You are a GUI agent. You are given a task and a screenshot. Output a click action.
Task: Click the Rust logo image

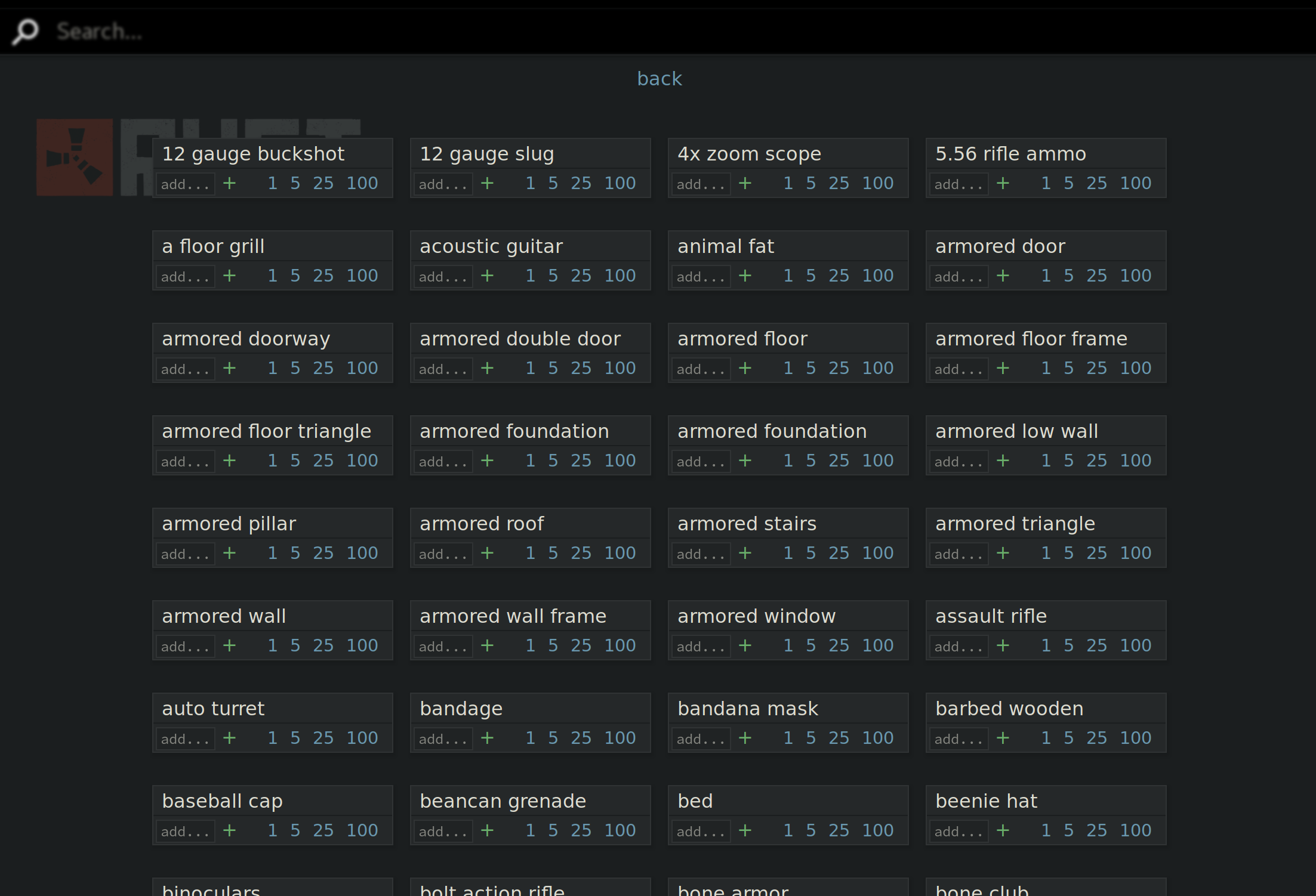(x=75, y=157)
